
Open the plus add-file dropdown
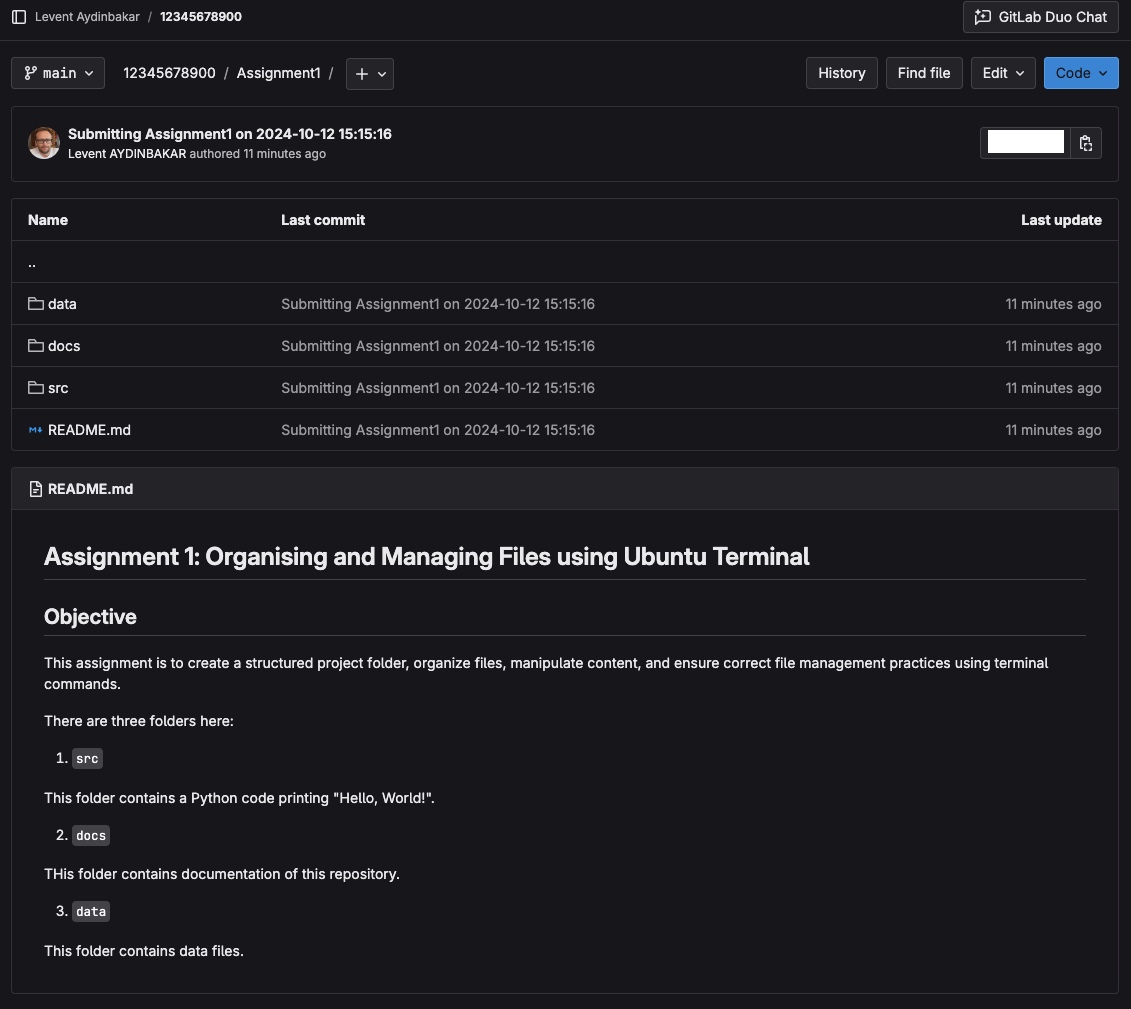click(369, 73)
